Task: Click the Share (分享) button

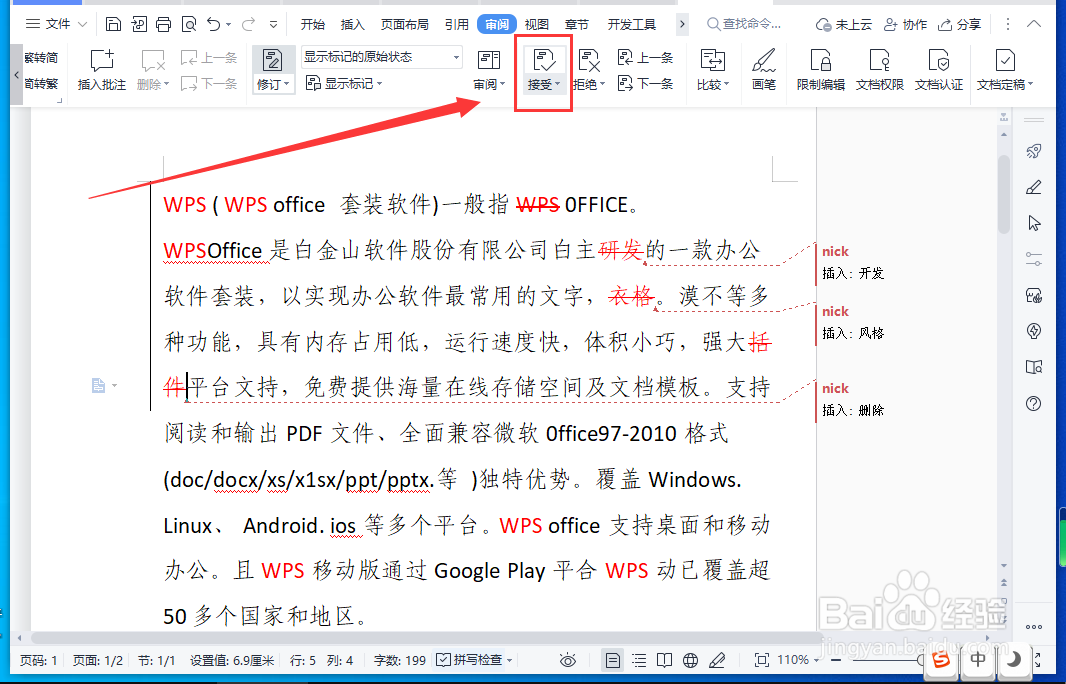Action: 959,24
